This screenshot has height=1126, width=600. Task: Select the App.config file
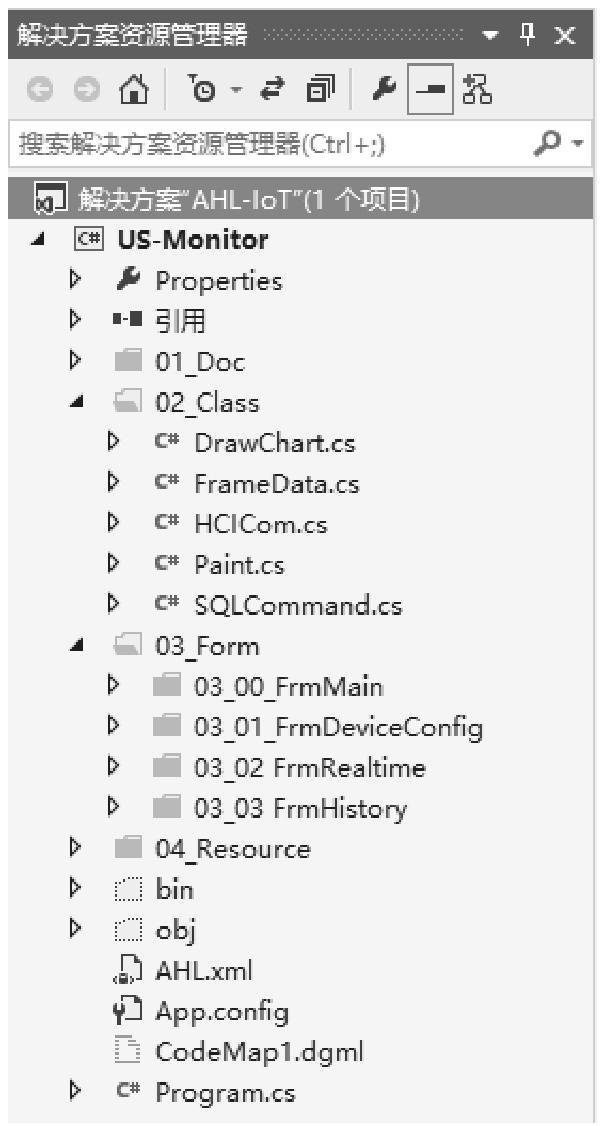coord(221,1011)
